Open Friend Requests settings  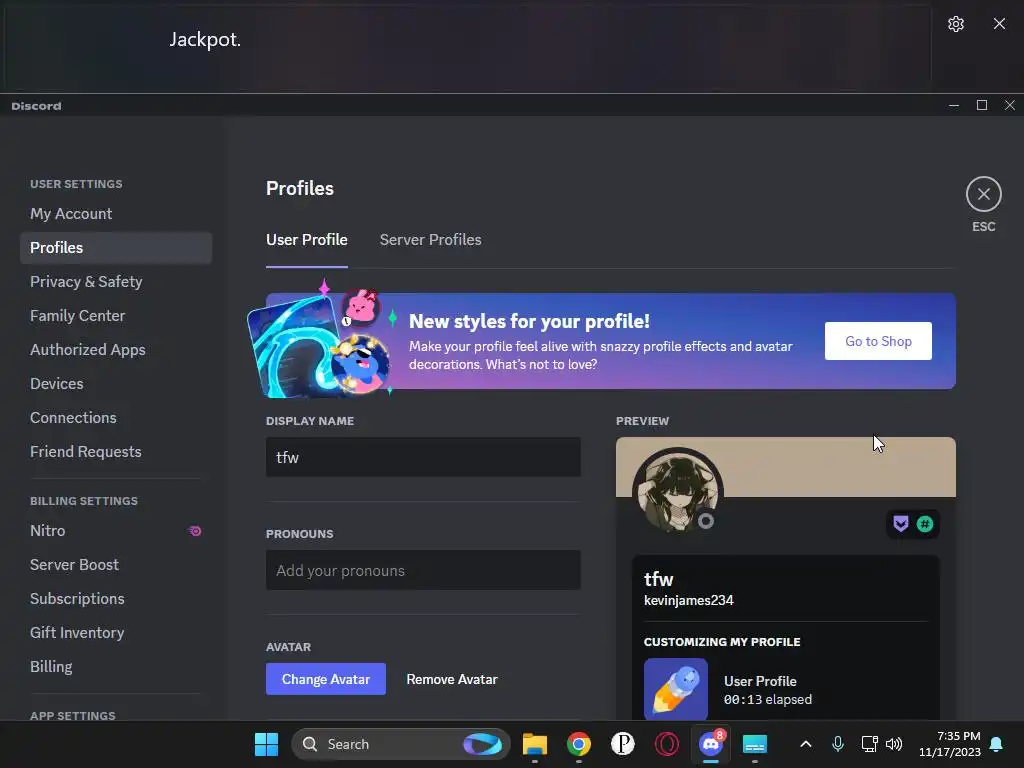click(116, 451)
